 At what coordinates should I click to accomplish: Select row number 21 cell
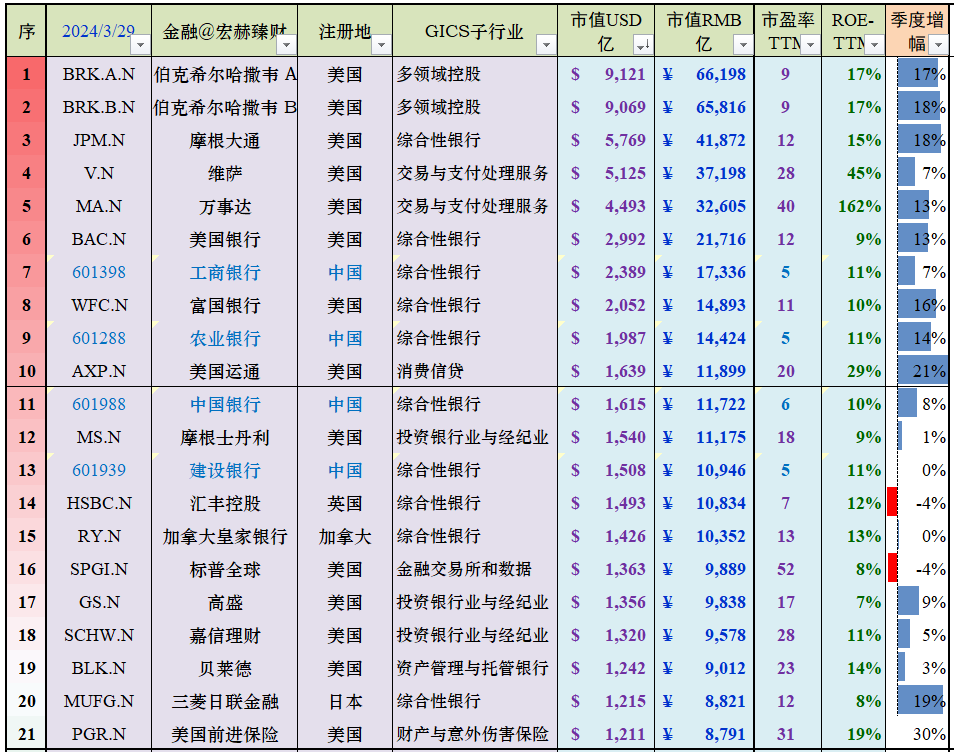[26, 734]
